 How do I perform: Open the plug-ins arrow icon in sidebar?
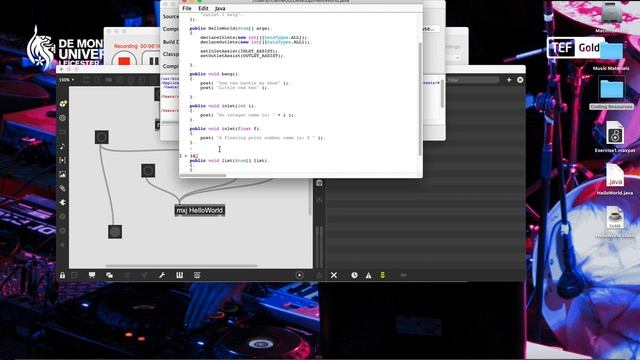62,202
